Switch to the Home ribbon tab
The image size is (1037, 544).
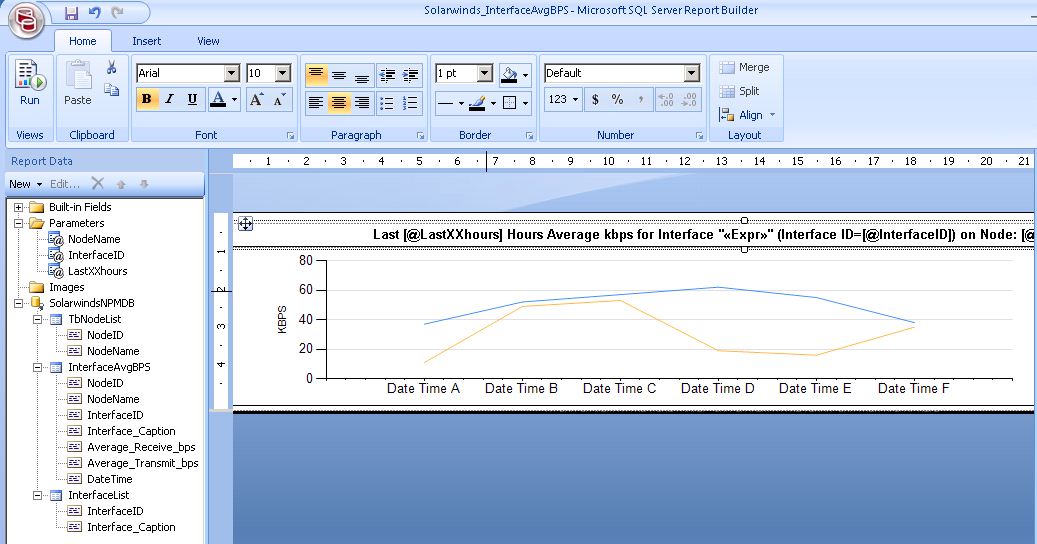click(x=83, y=41)
